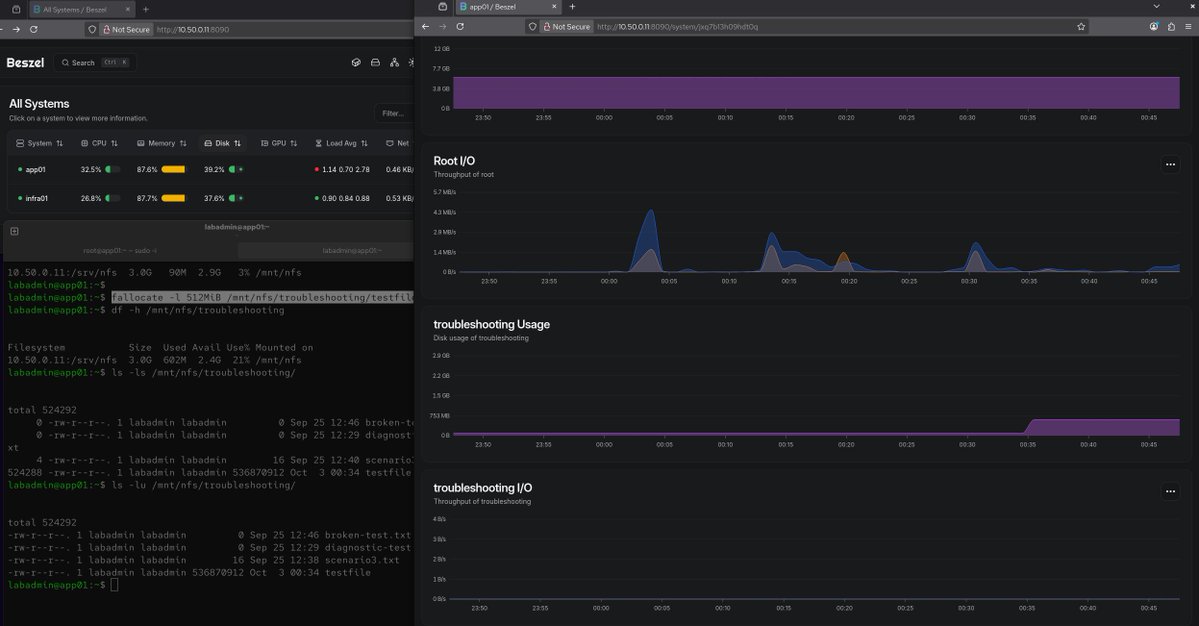Click app01 CPU value 32.5%
The height and width of the screenshot is (626, 1199).
click(x=91, y=170)
